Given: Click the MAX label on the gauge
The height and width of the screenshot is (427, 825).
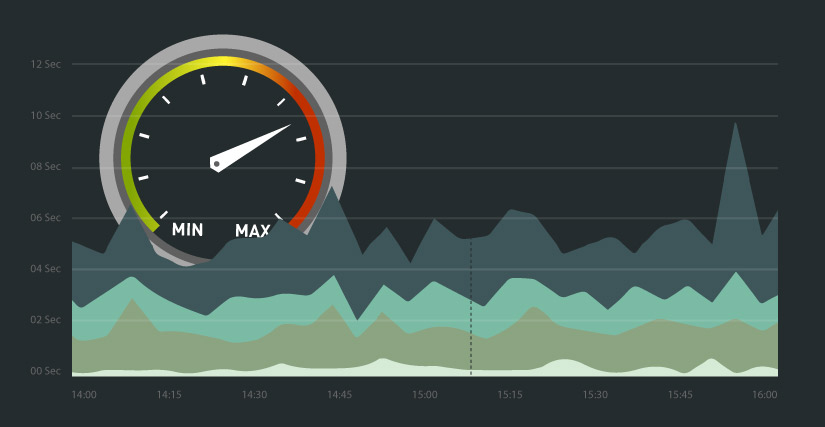Looking at the screenshot, I should click(252, 231).
